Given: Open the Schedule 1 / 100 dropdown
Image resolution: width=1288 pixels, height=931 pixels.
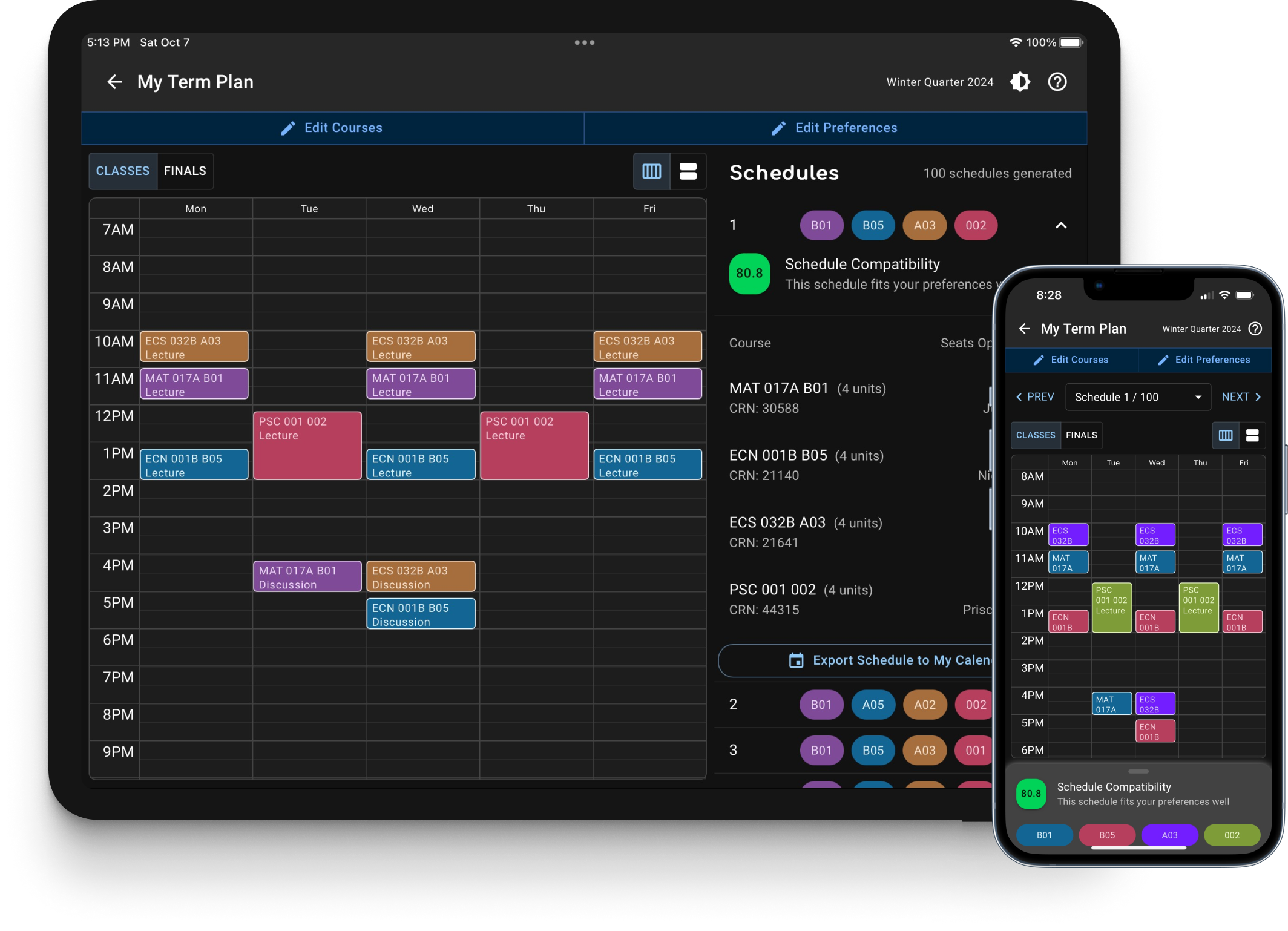Looking at the screenshot, I should [x=1137, y=397].
